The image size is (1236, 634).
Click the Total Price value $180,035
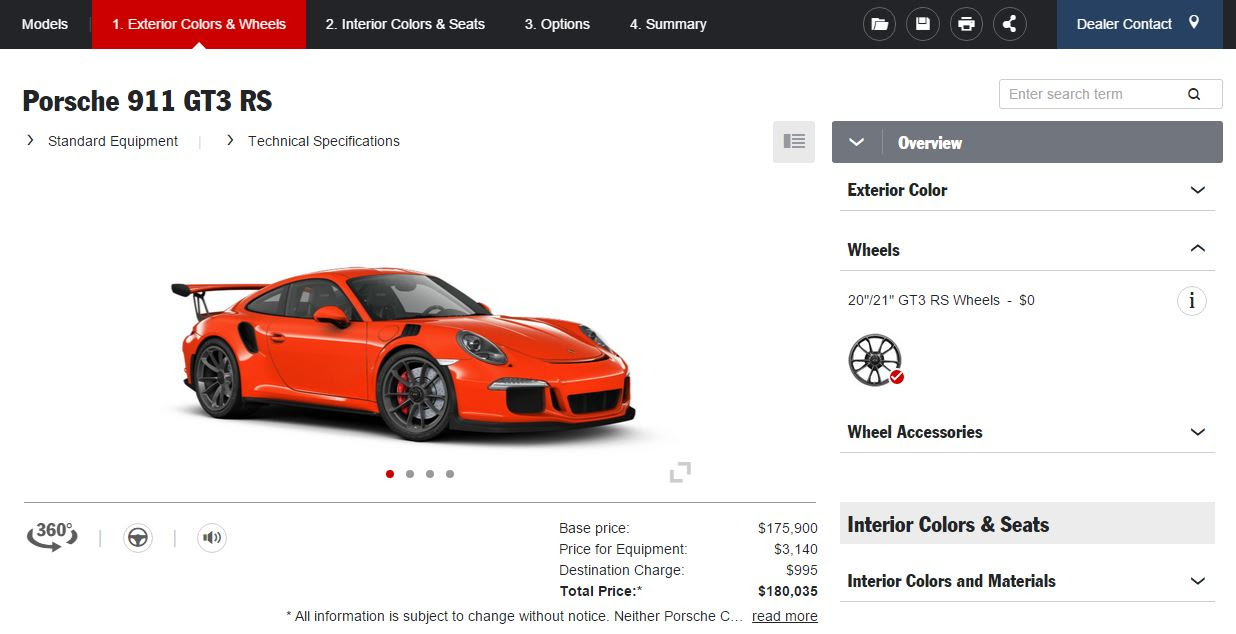(x=787, y=591)
